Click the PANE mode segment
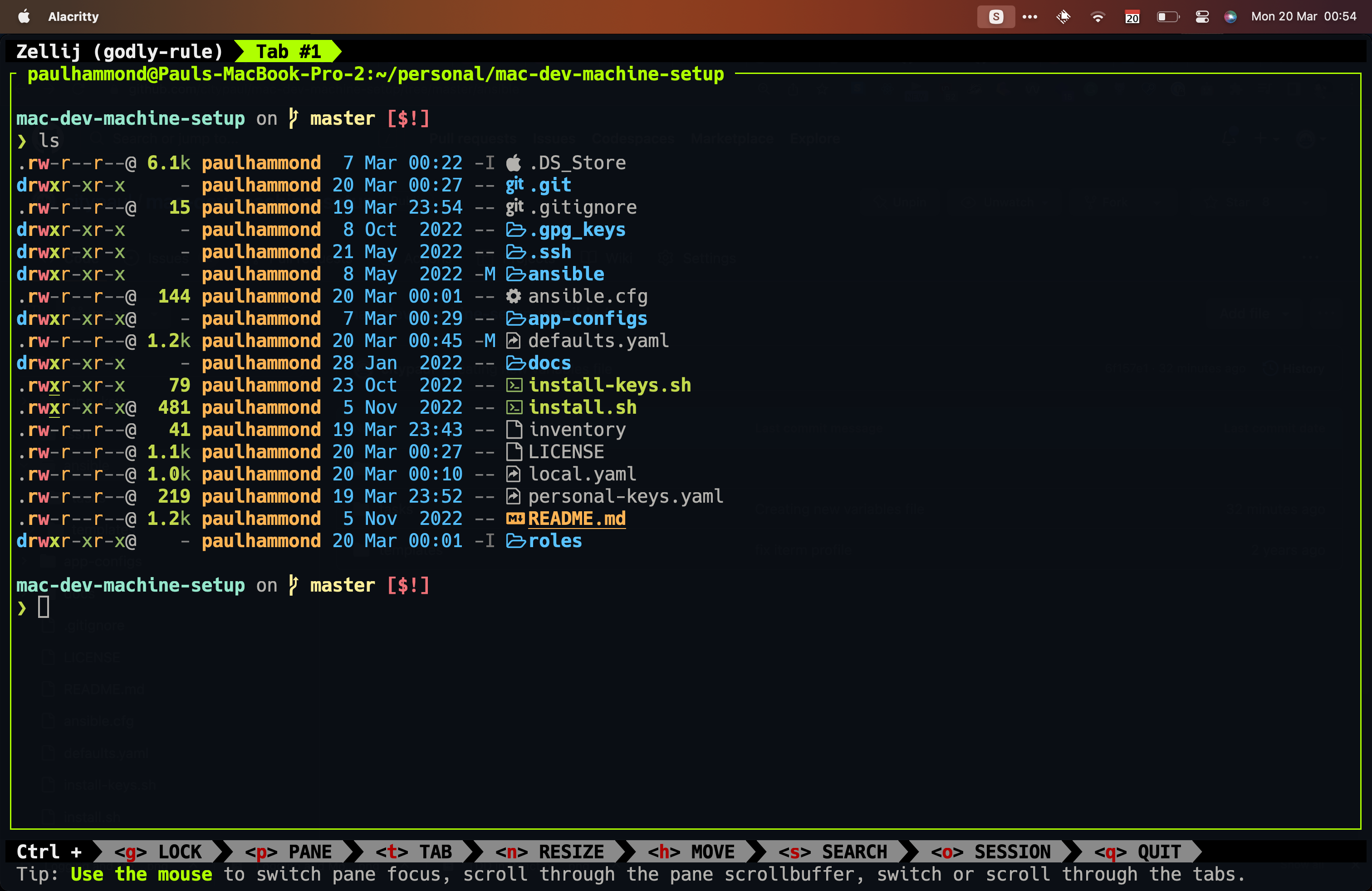1372x891 pixels. point(288,851)
